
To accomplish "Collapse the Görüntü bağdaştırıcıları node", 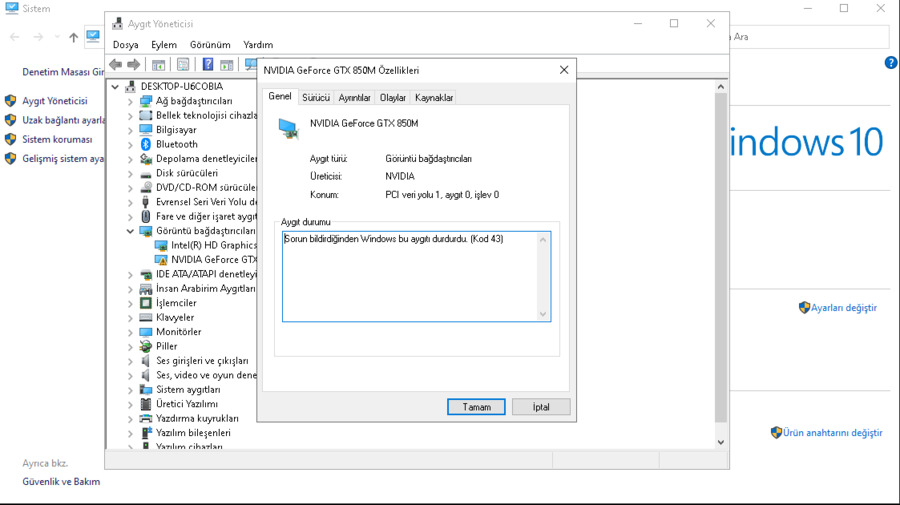I will (x=130, y=231).
